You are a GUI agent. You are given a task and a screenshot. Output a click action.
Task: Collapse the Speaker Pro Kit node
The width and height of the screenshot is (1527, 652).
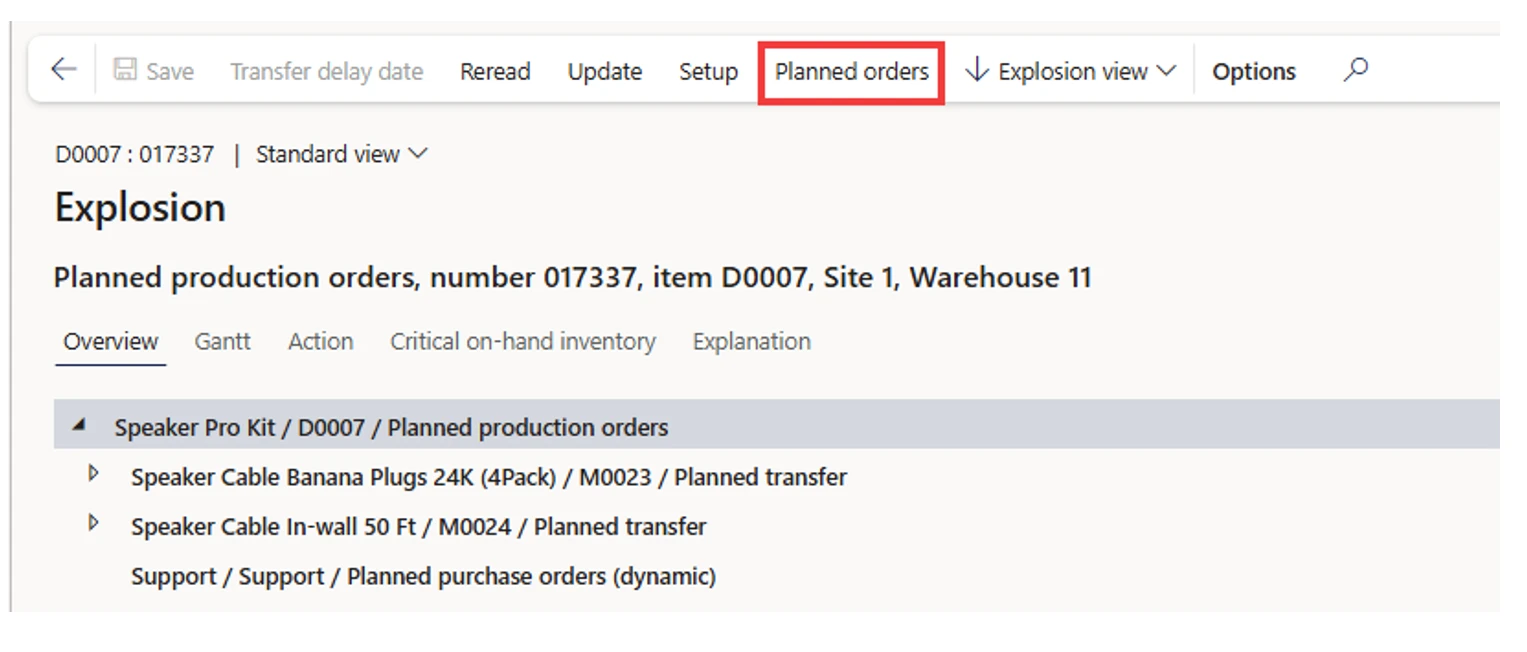tap(79, 426)
